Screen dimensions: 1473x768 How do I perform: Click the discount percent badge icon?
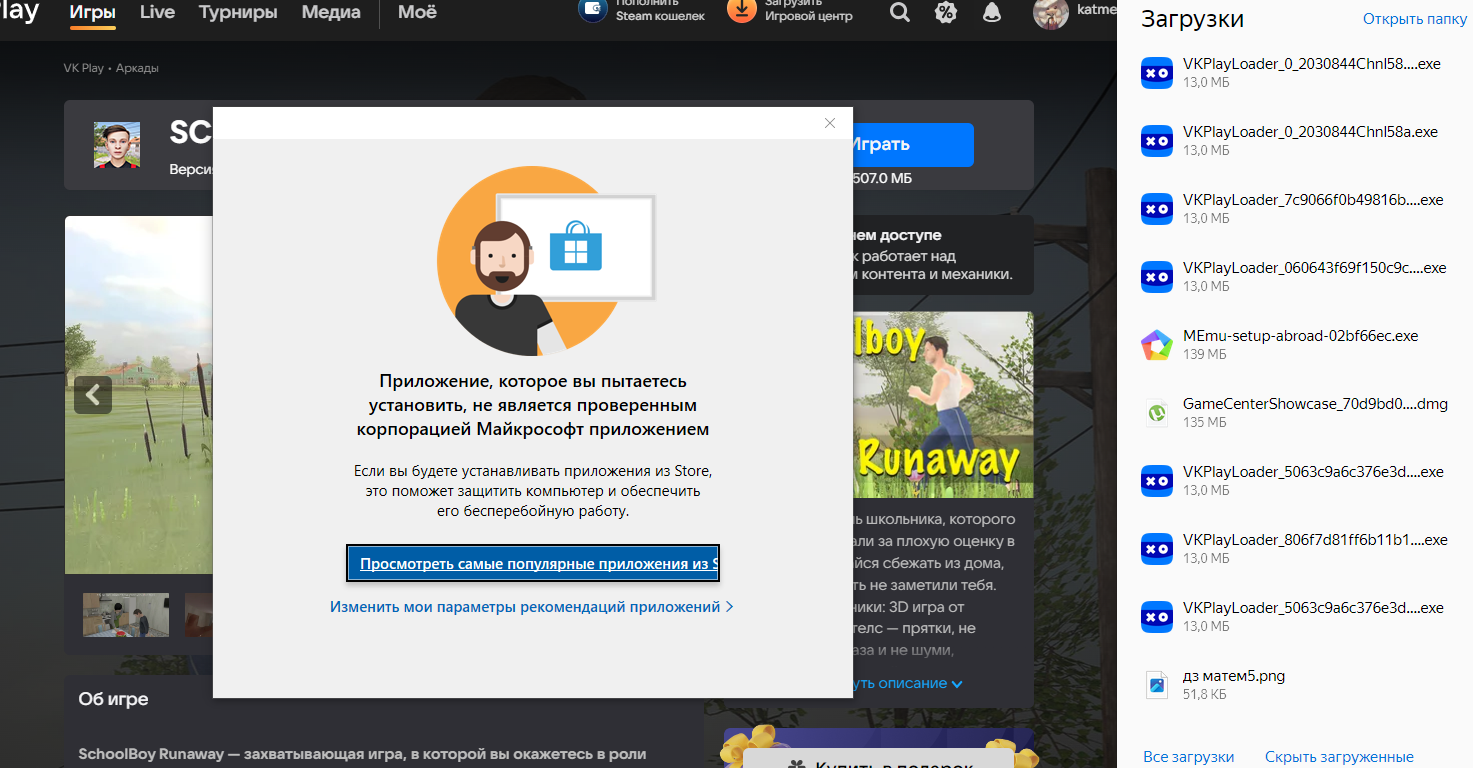pos(945,13)
